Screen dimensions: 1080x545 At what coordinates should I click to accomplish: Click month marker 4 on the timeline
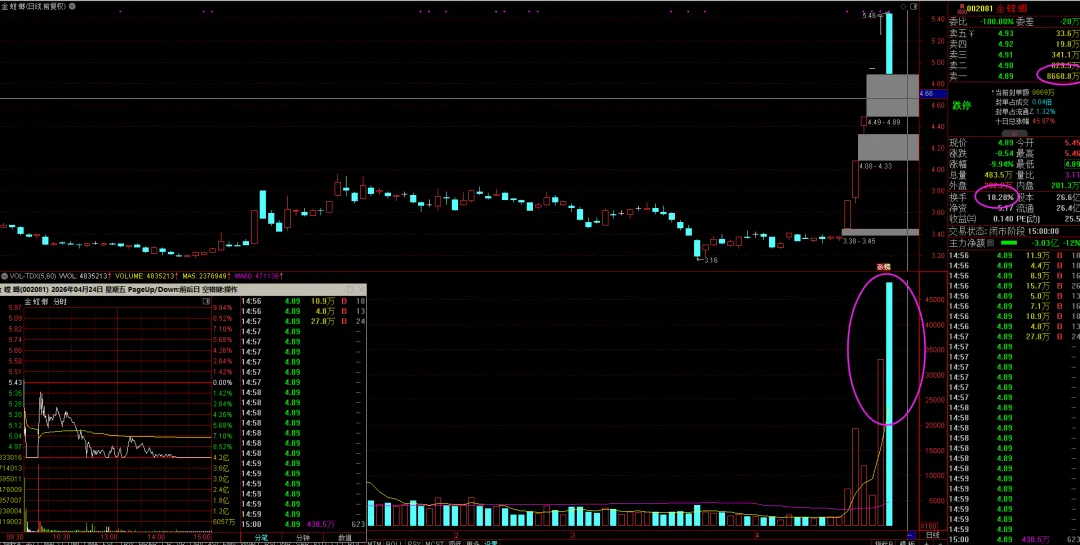pyautogui.click(x=756, y=535)
